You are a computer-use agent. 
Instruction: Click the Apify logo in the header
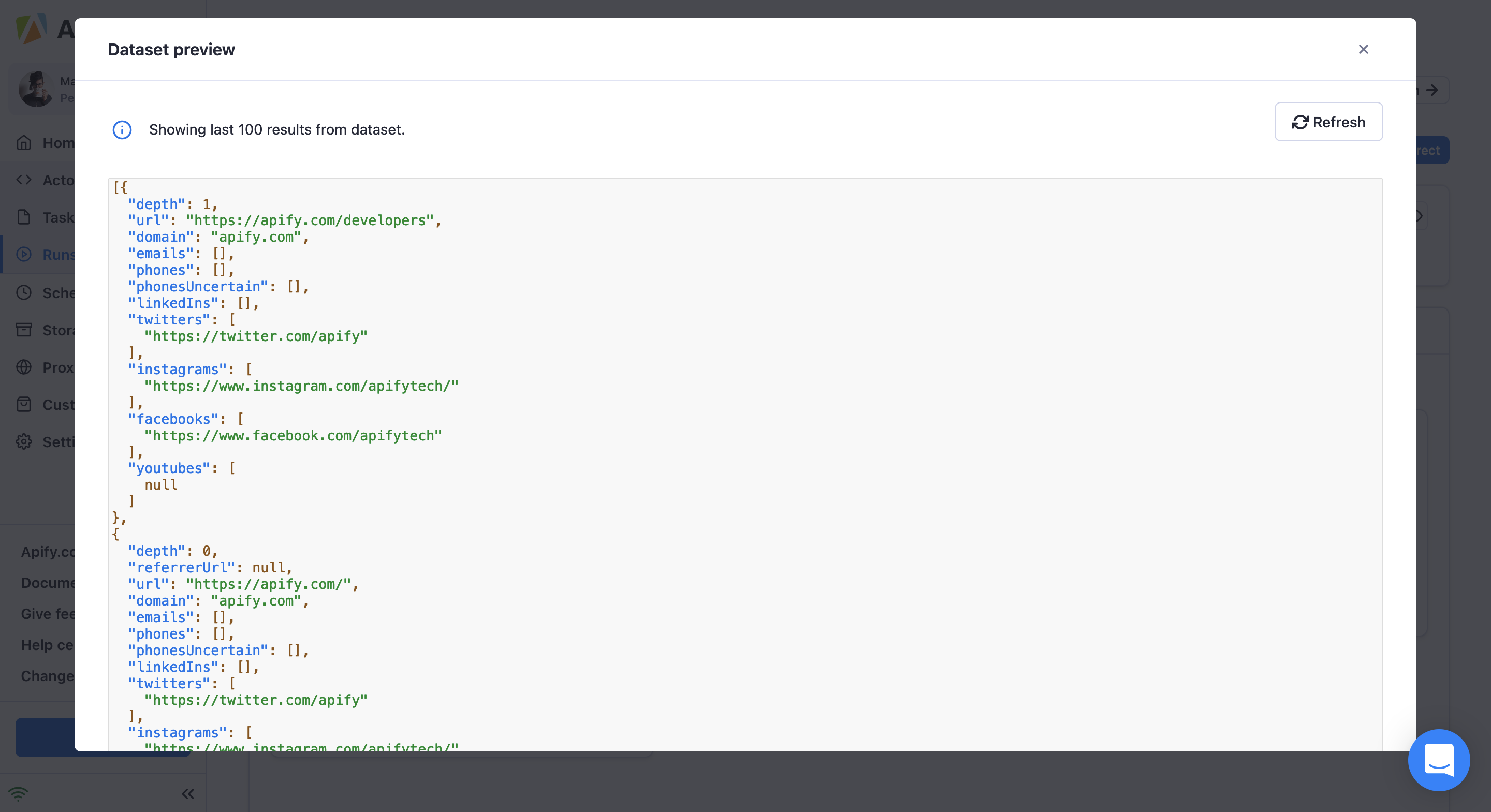(x=32, y=29)
